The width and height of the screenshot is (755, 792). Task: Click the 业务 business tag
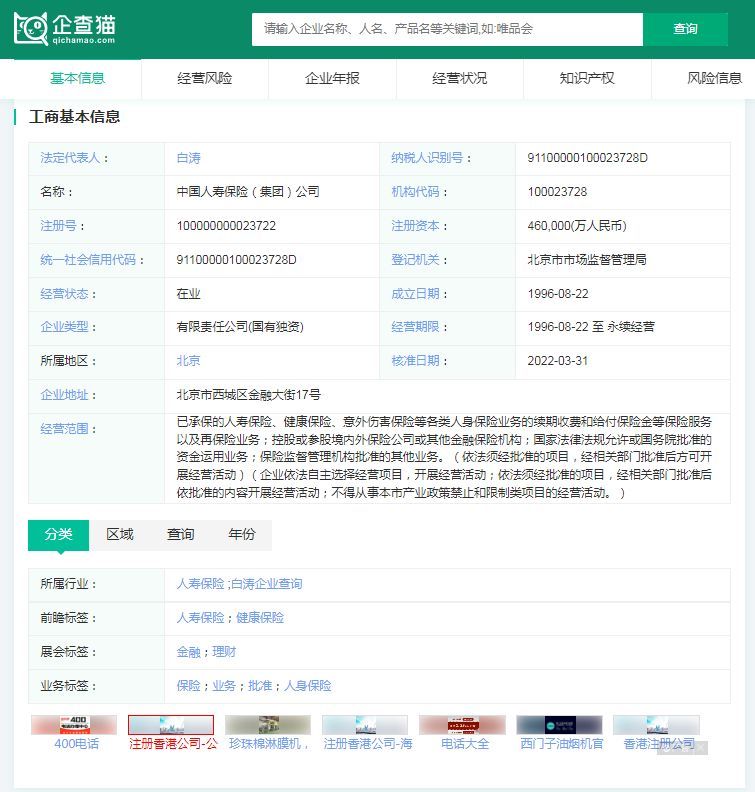click(224, 685)
